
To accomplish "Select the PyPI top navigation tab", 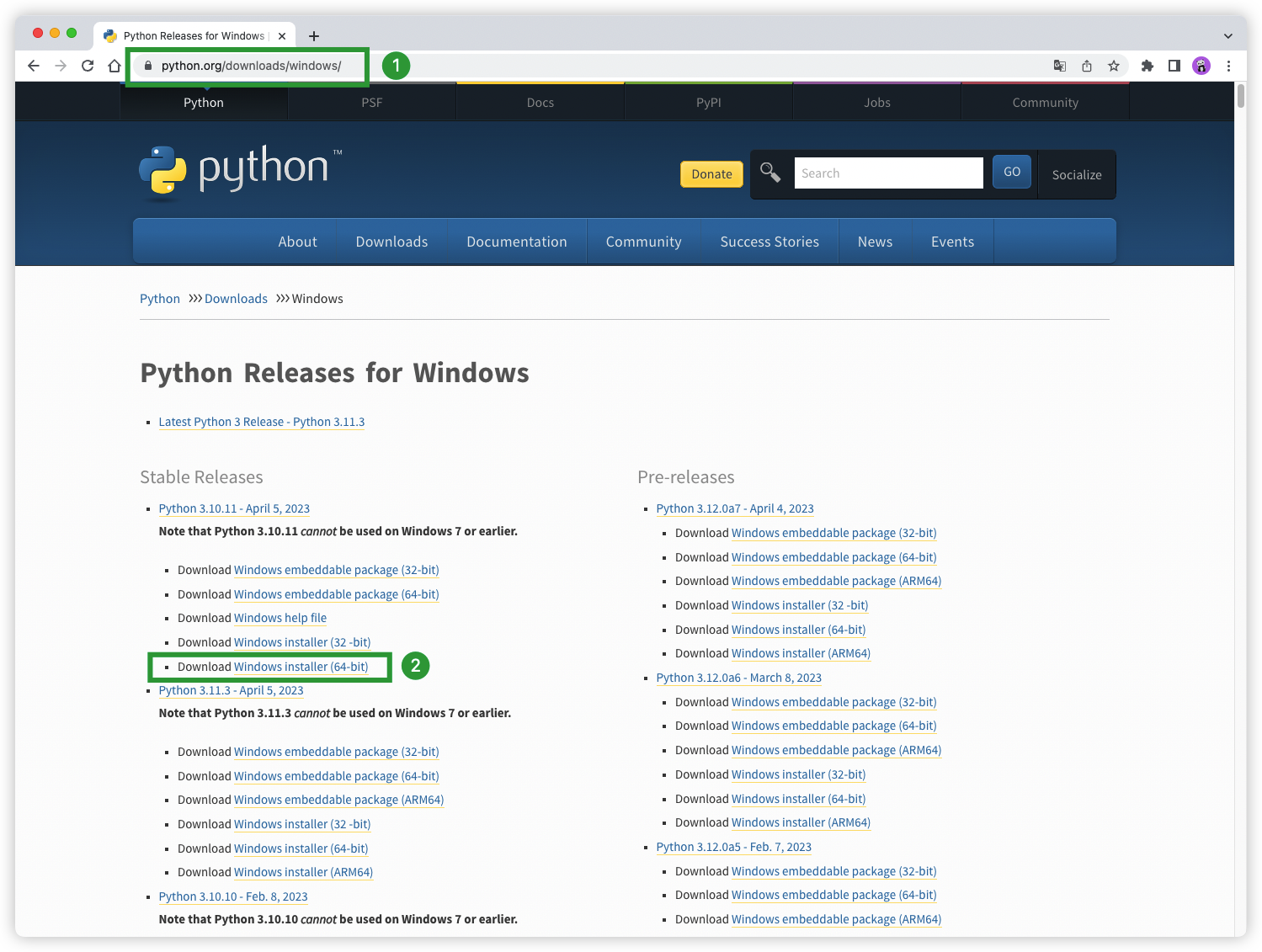I will (709, 103).
